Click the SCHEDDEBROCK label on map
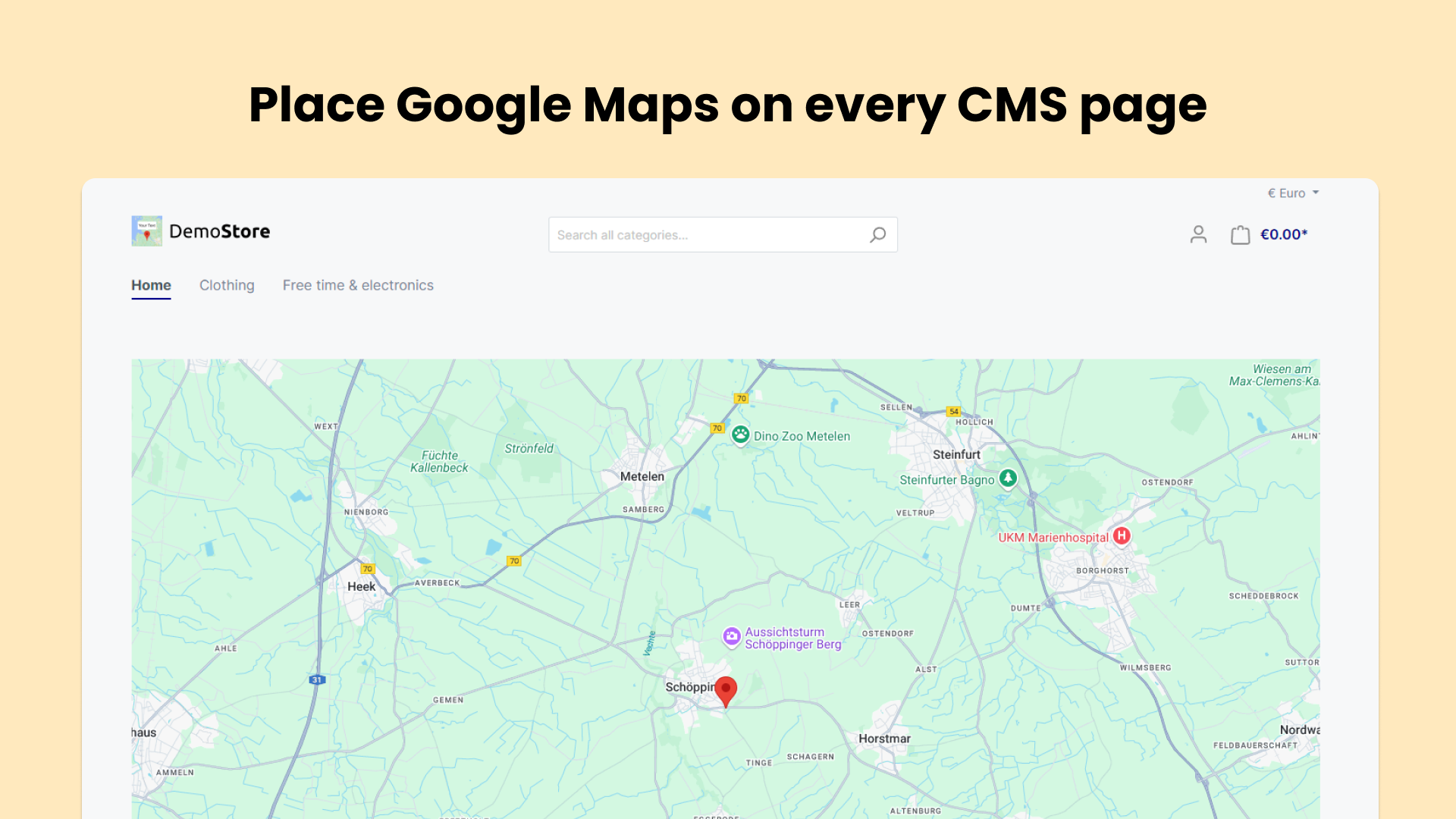 (1264, 595)
